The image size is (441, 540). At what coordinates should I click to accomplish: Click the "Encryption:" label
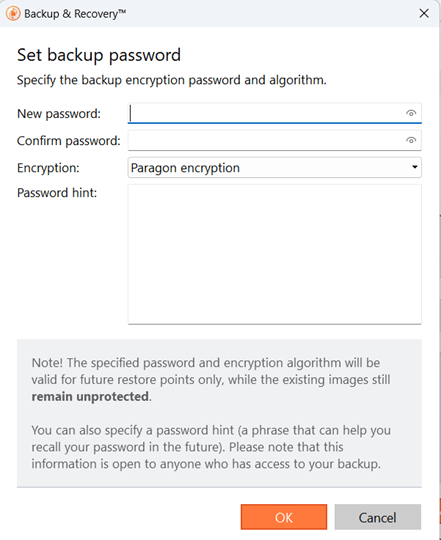tap(48, 168)
